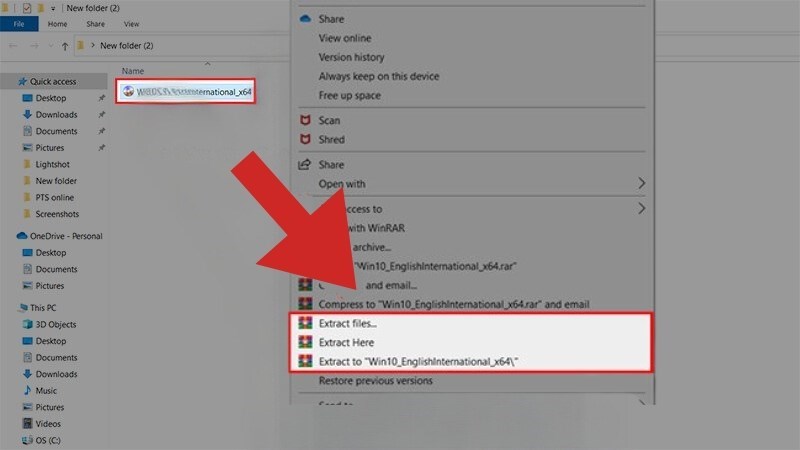Open Downloads under This PC

[56, 374]
